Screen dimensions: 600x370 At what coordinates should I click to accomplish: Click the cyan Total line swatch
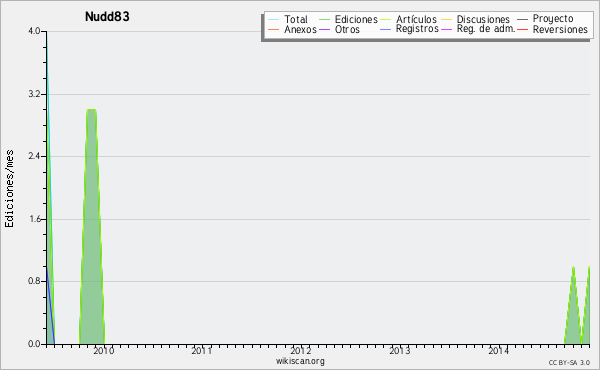point(274,20)
